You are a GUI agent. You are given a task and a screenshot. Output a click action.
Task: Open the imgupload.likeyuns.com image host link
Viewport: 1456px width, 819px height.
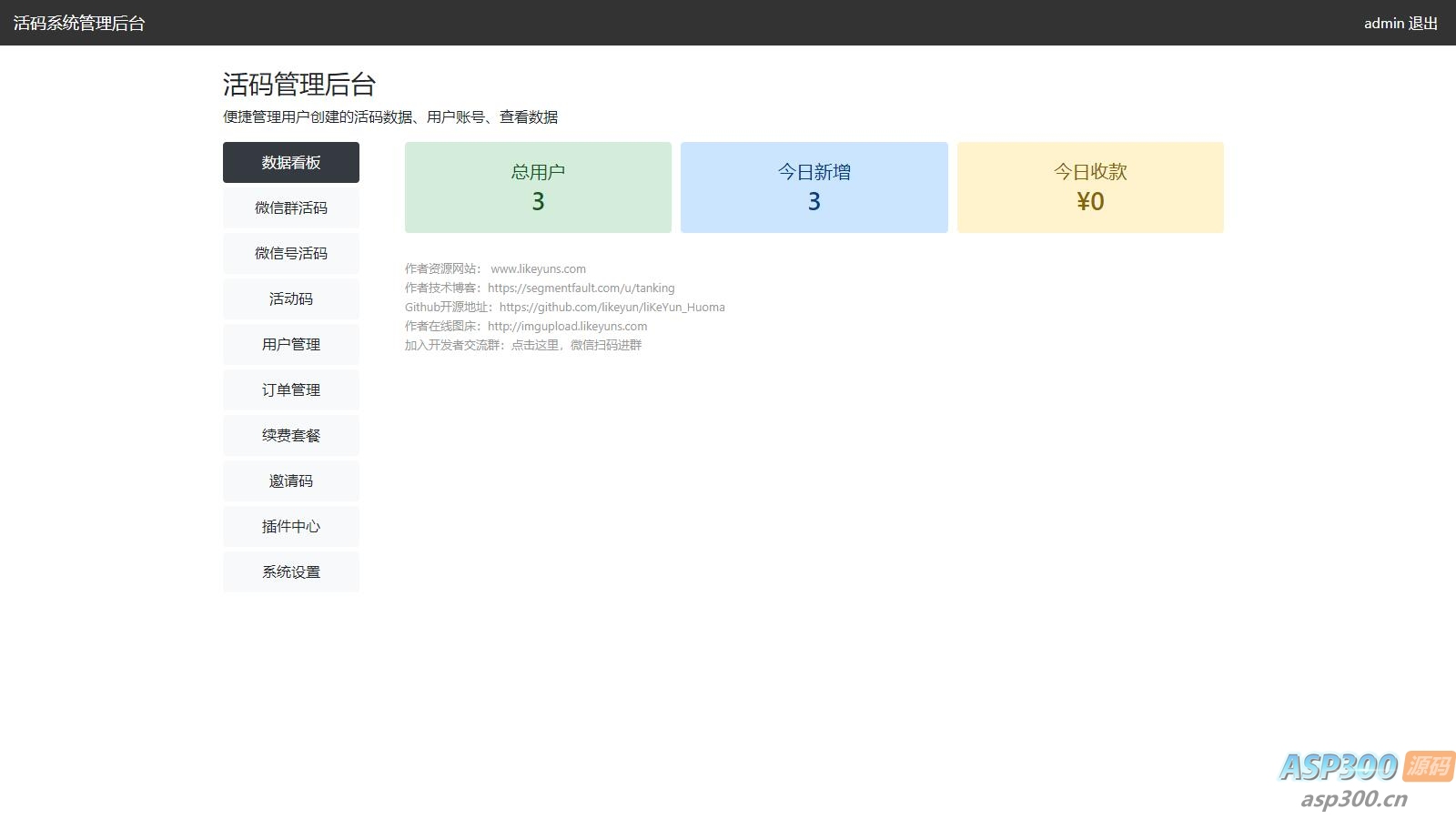(568, 326)
